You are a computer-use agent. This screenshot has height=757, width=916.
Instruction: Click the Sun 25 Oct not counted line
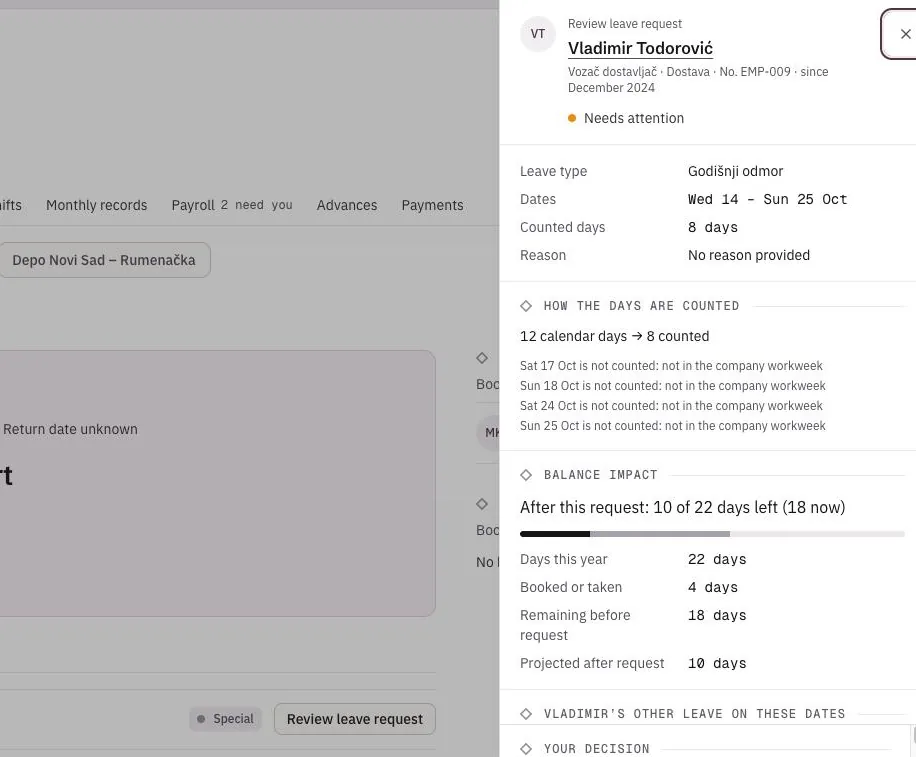coord(673,425)
